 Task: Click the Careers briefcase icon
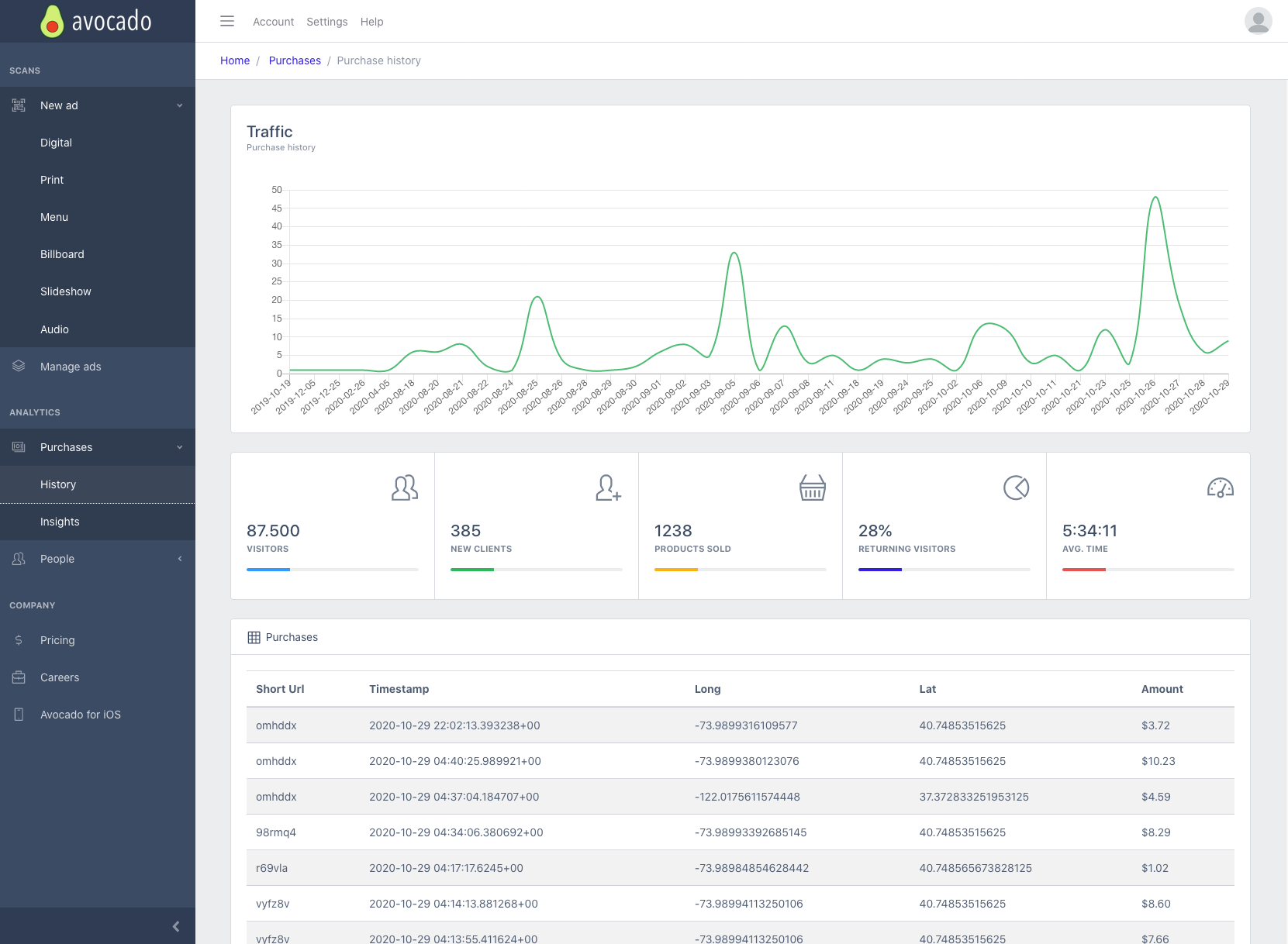[x=19, y=677]
